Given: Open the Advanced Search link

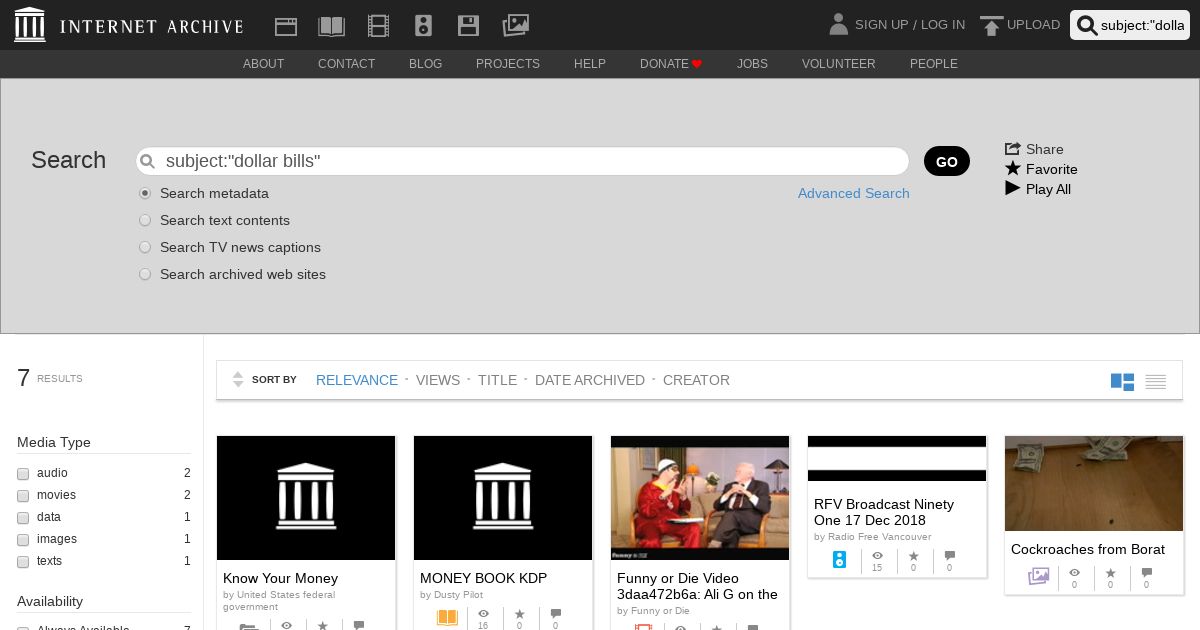Looking at the screenshot, I should tap(854, 193).
